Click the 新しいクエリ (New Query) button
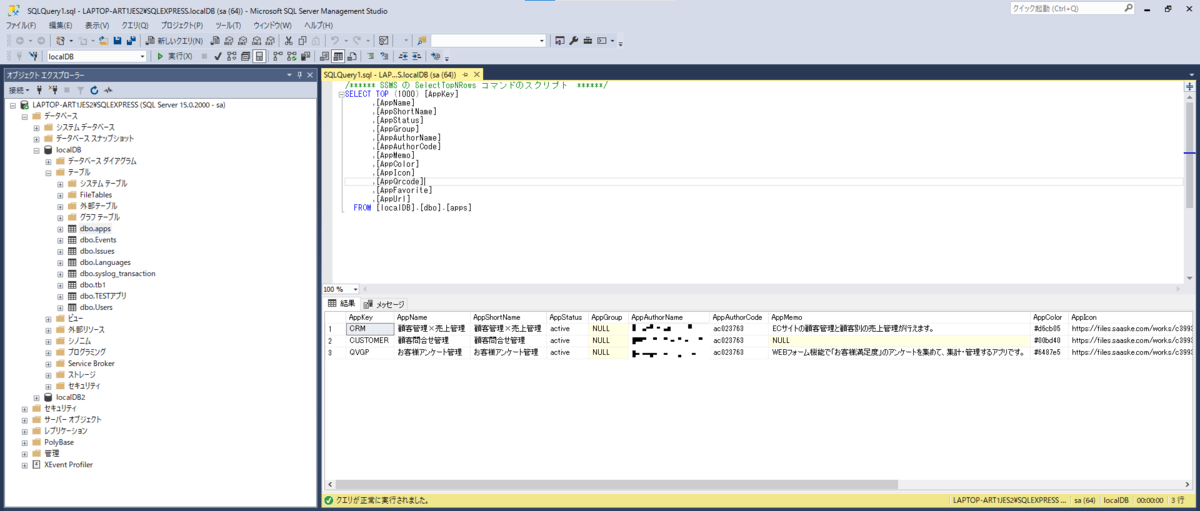This screenshot has width=1200, height=511. (175, 41)
